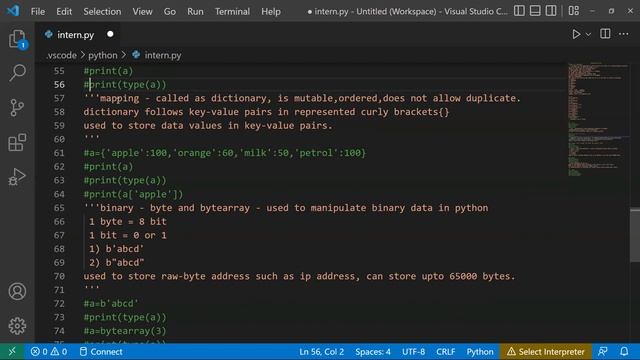Open the Go menu

169,11
